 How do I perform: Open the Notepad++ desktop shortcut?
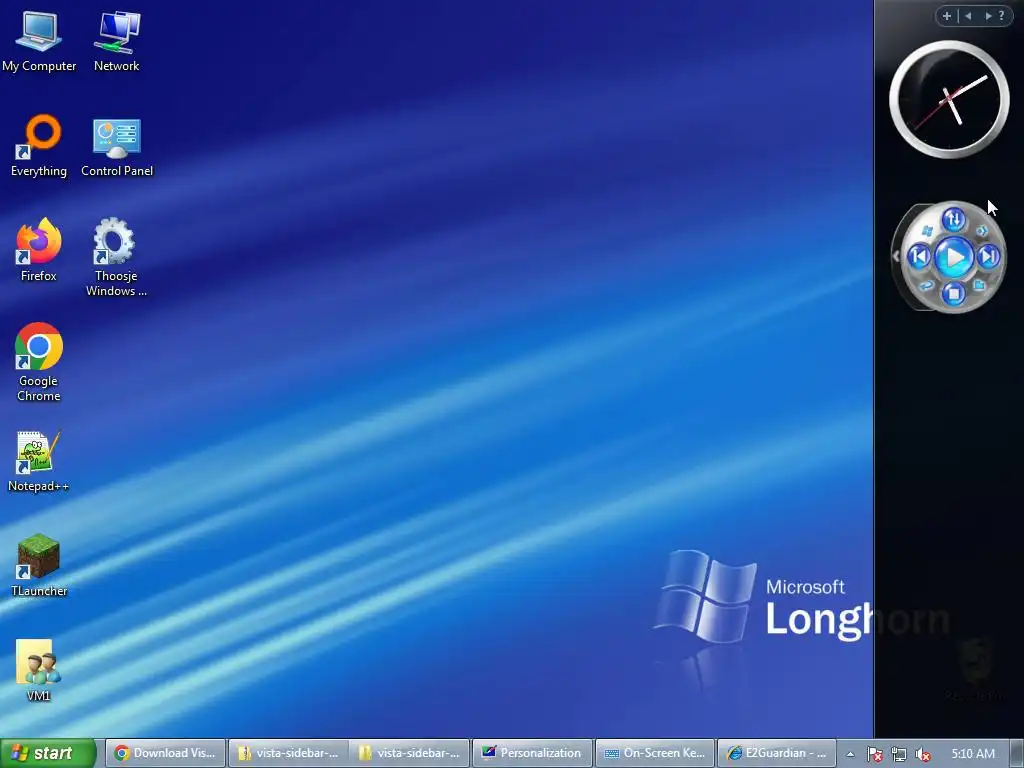point(38,461)
